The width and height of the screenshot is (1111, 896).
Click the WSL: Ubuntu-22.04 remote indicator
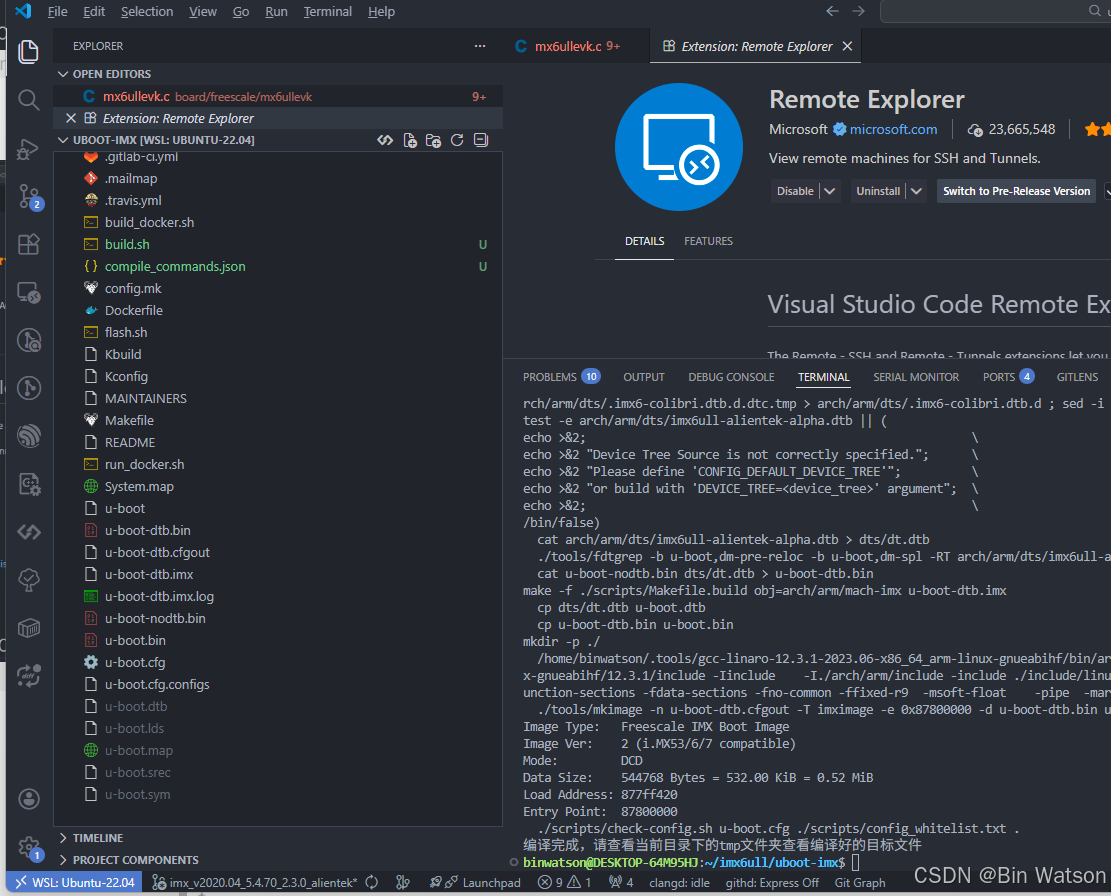pos(75,883)
